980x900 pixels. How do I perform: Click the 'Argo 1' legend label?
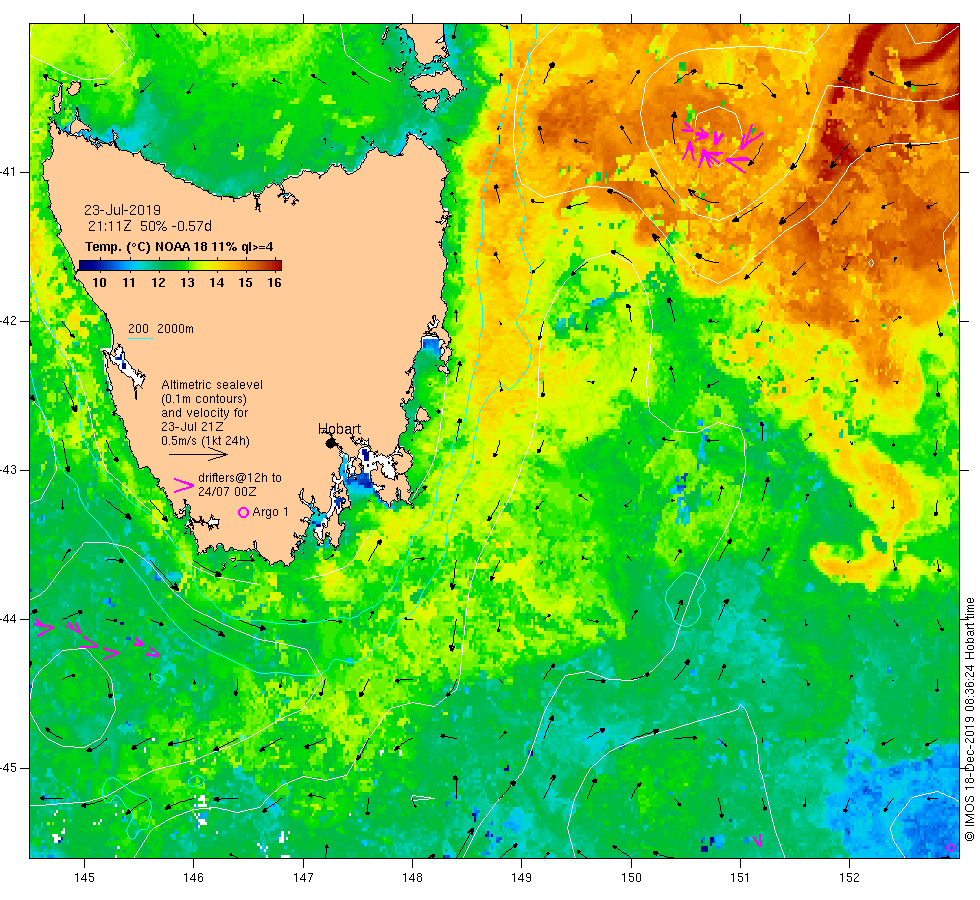[271, 512]
